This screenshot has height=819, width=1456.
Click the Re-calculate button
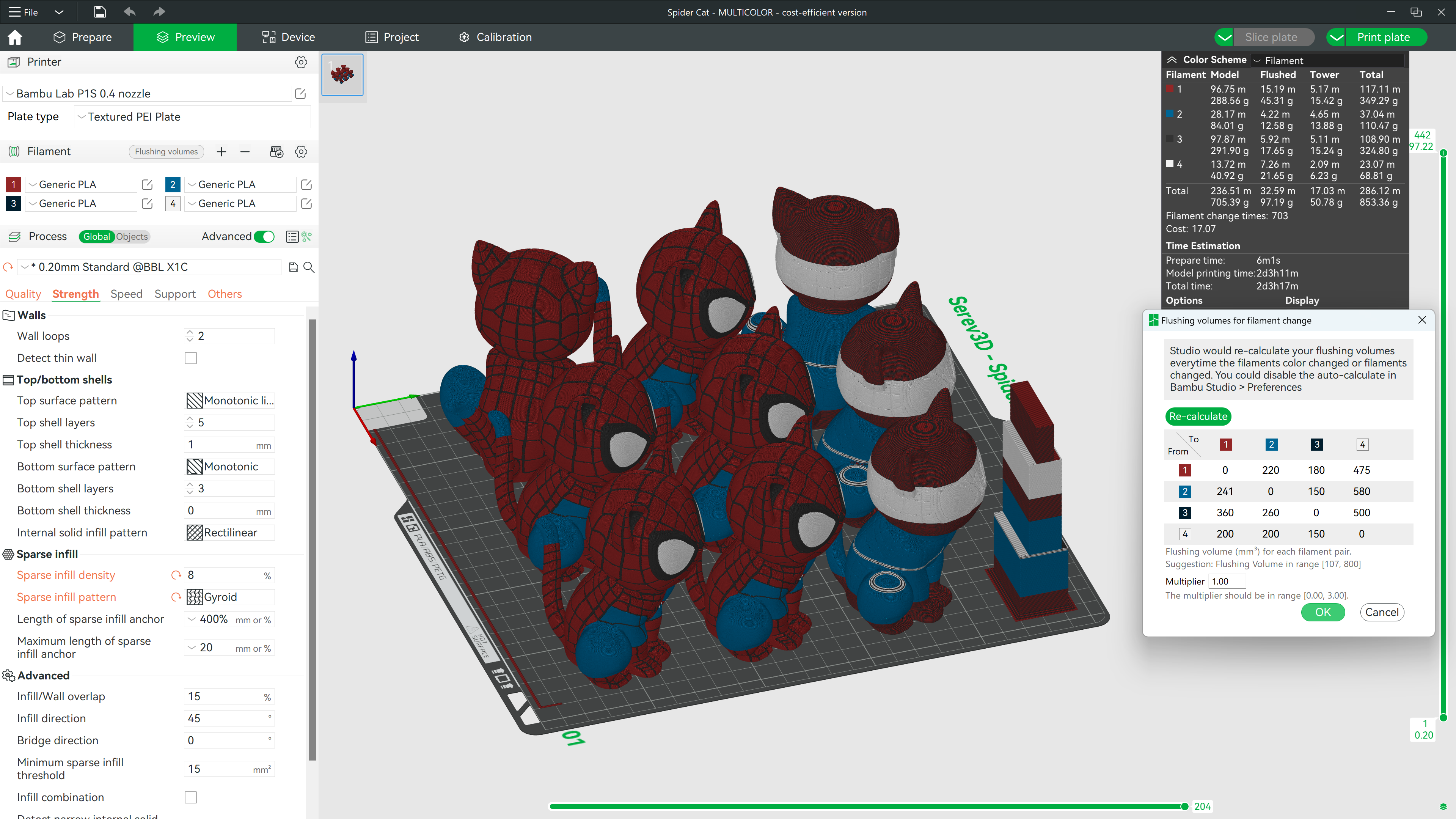click(1198, 417)
